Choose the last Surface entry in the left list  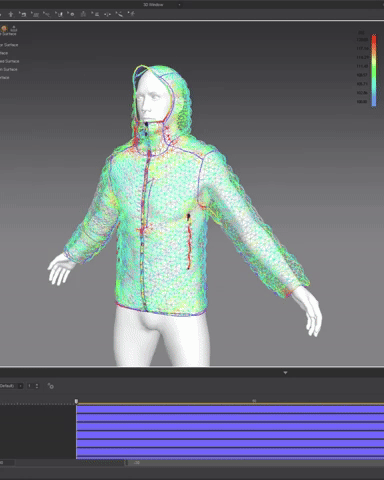tap(5, 77)
